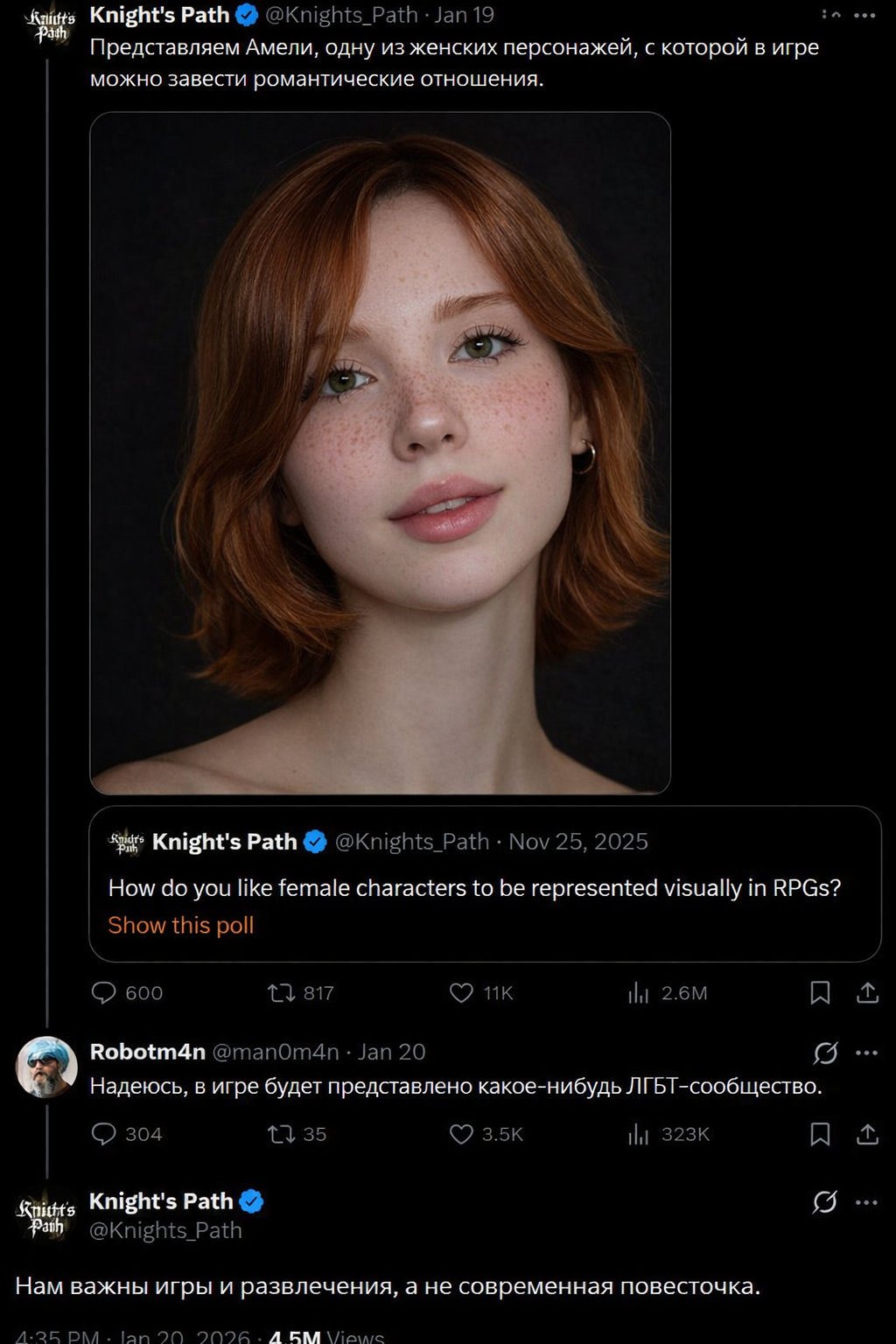Like Robotm4n's reply with 3.5K likes
The height and width of the screenshot is (1344, 896).
tap(461, 1134)
